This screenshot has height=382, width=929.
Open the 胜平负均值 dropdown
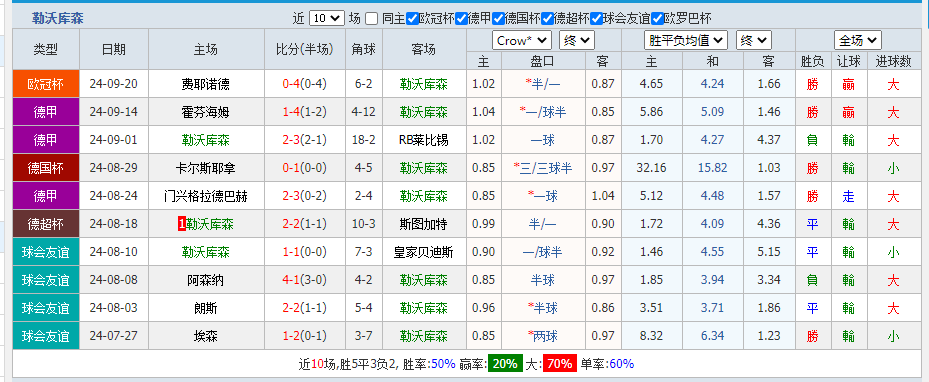[x=686, y=40]
